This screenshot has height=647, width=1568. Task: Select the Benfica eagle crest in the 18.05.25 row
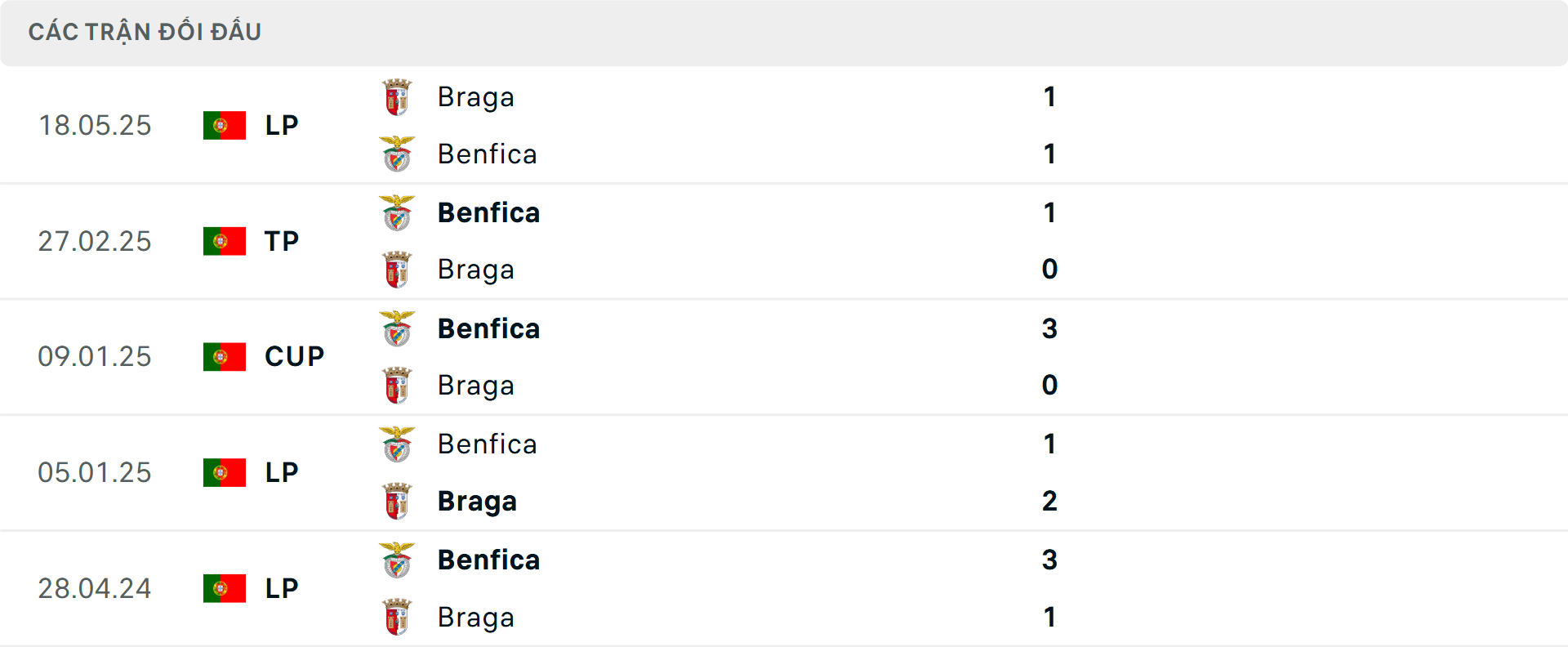click(397, 154)
